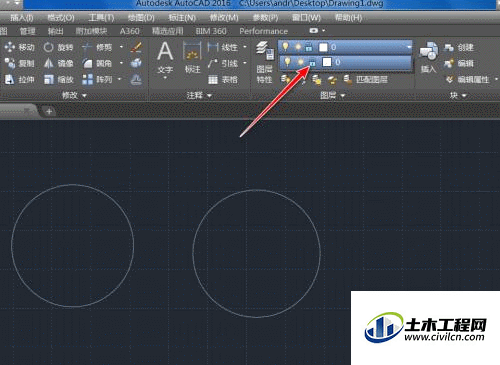Open the Help 帮助(H) menu
The height and width of the screenshot is (365, 500).
click(x=348, y=18)
